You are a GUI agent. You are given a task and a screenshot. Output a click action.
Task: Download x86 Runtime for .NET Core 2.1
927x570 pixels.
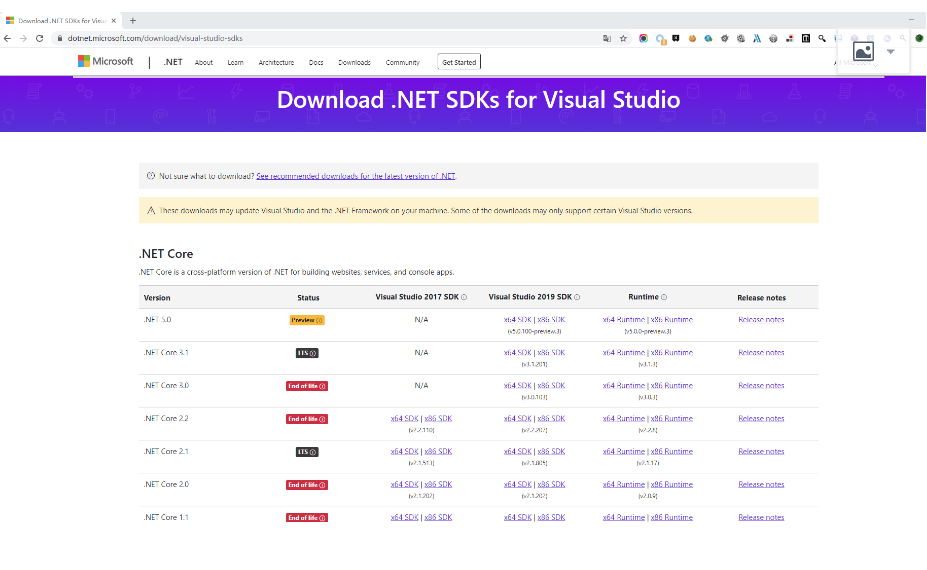coord(672,452)
